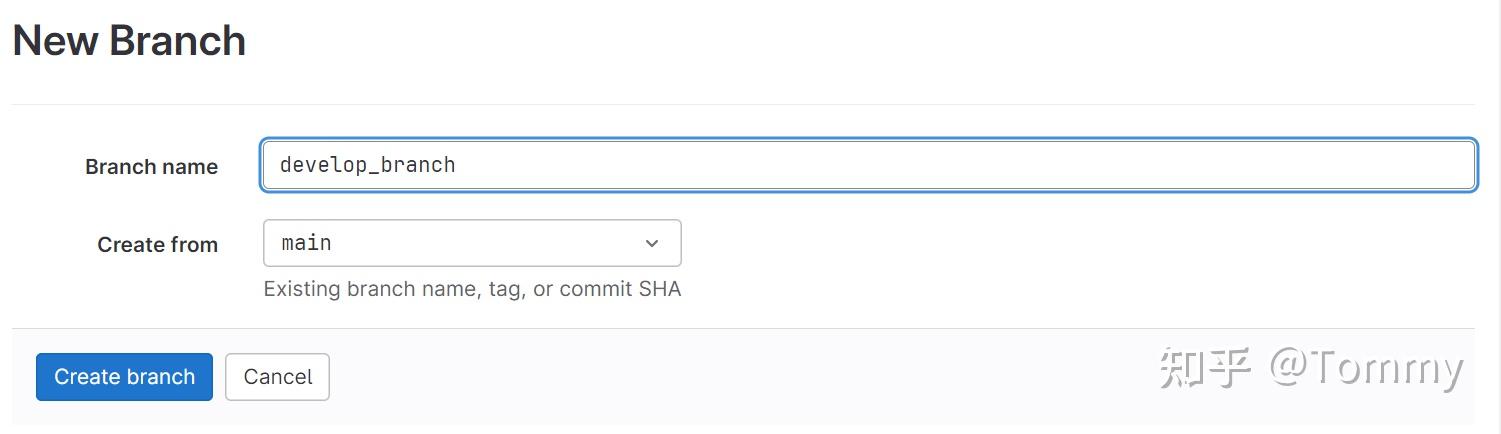1501x434 pixels.
Task: Click the "Branch name" field label
Action: point(151,167)
